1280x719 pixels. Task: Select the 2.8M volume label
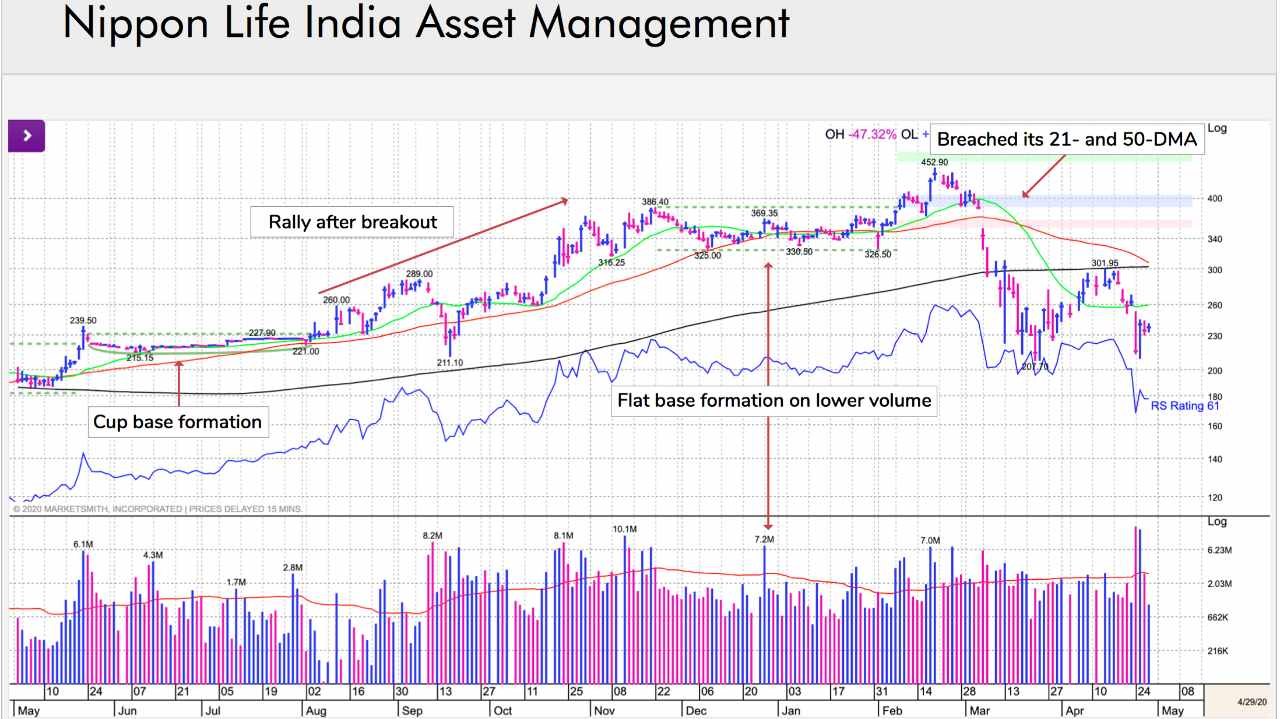click(x=292, y=567)
